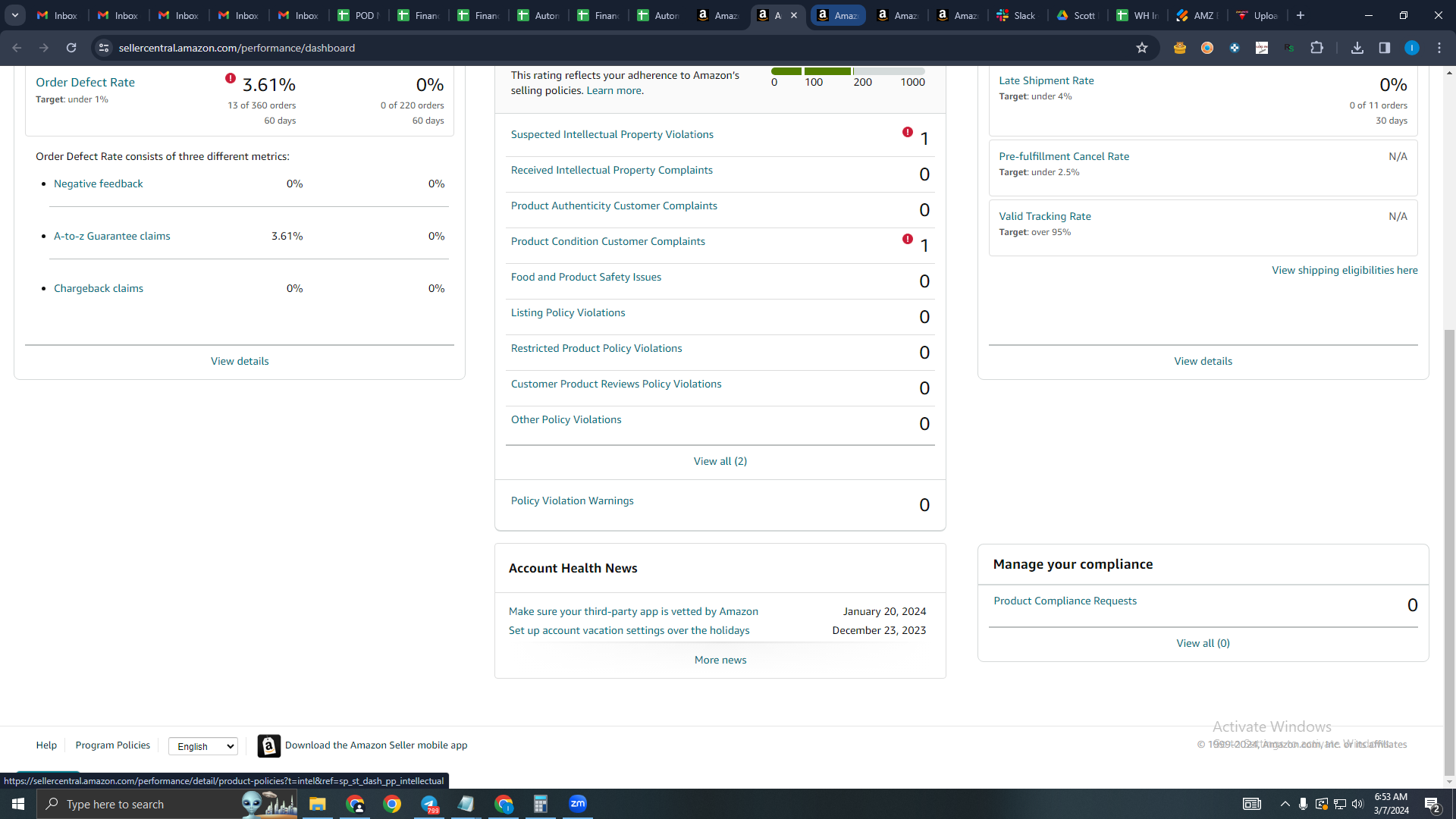Open the Windows notification center
Image resolution: width=1456 pixels, height=819 pixels.
(1432, 804)
